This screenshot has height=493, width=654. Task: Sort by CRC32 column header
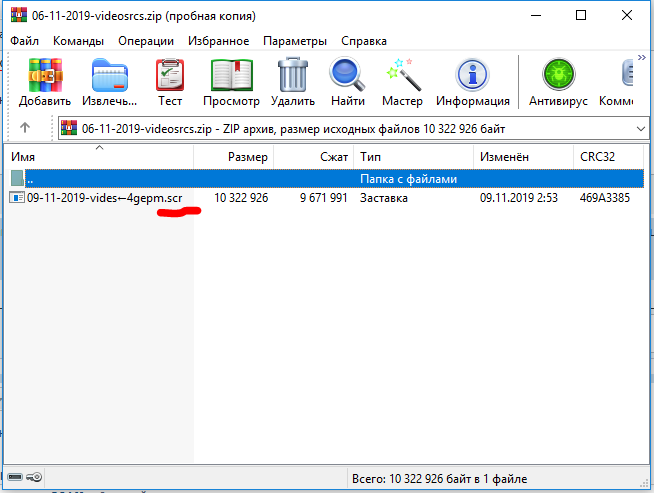pos(609,157)
